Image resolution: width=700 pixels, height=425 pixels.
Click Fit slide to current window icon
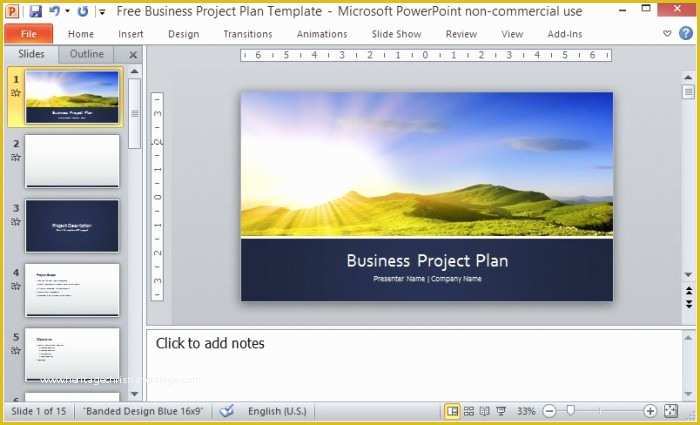pyautogui.click(x=671, y=411)
